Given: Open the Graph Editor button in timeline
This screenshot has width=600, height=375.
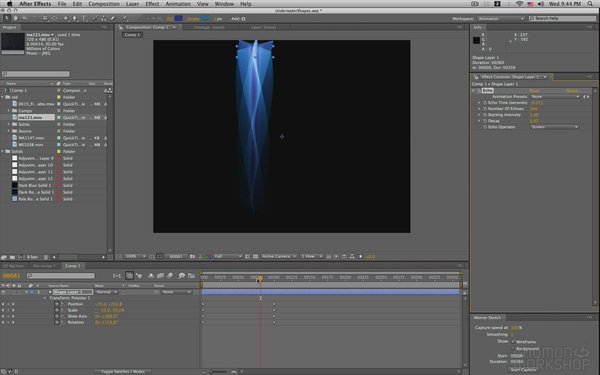Looking at the screenshot, I should tap(191, 276).
